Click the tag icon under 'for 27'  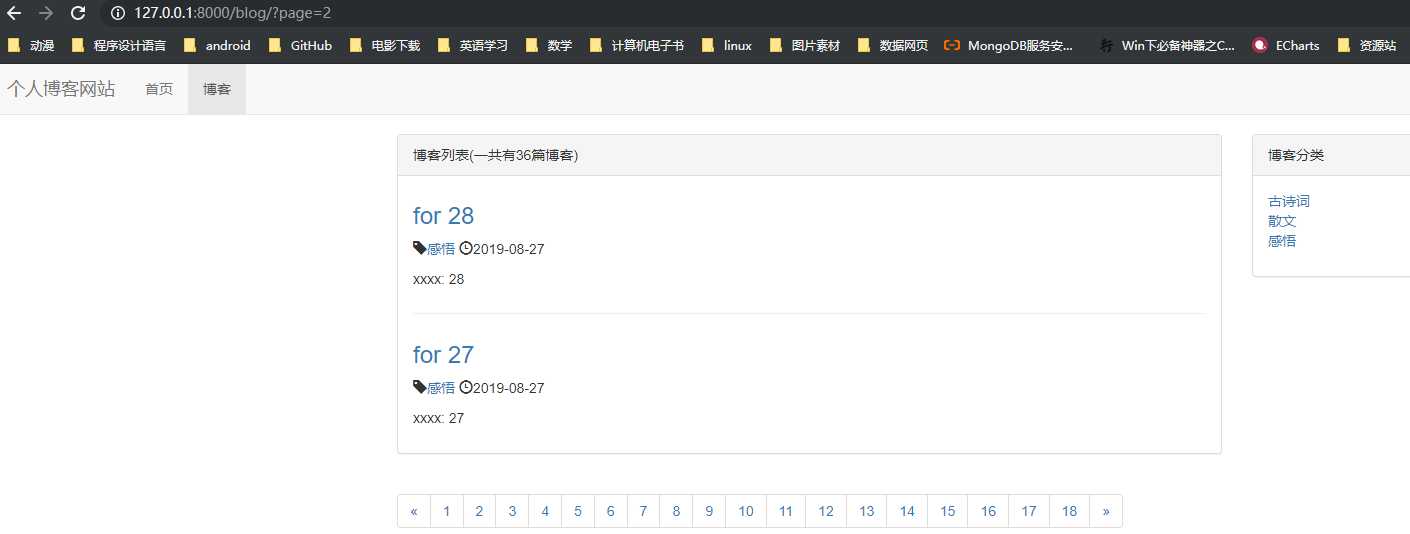click(x=419, y=387)
